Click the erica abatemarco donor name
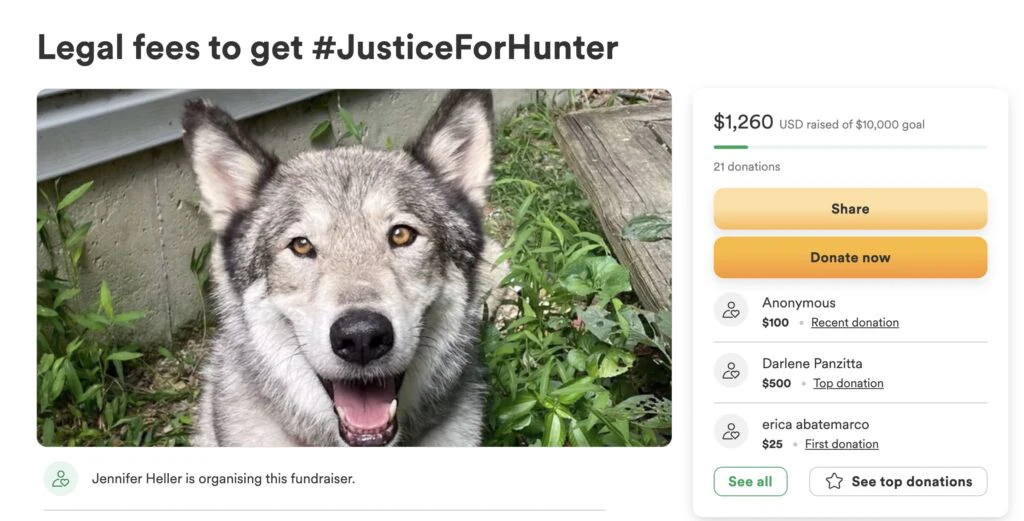This screenshot has height=521, width=1024. pyautogui.click(x=815, y=424)
